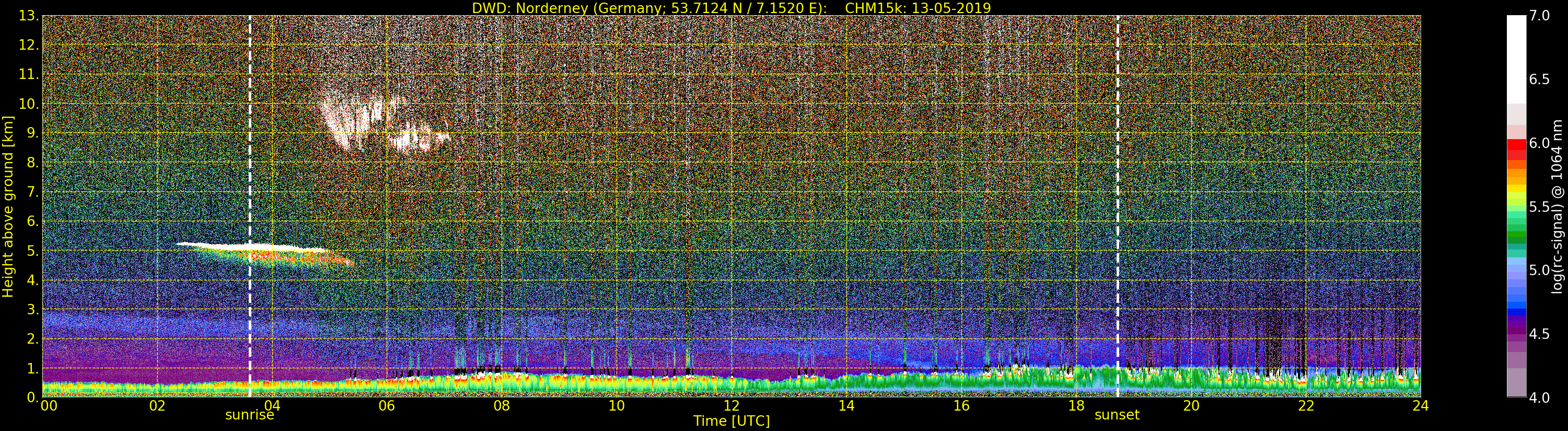Viewport: 1568px width, 431px height.
Task: Click time axis tick label '08'
Action: click(x=502, y=406)
